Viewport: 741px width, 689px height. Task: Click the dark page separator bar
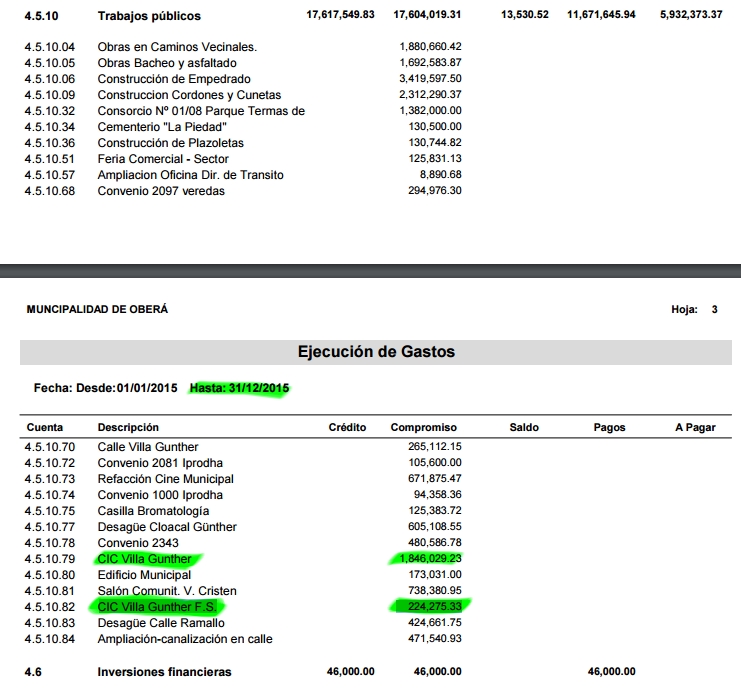370,270
